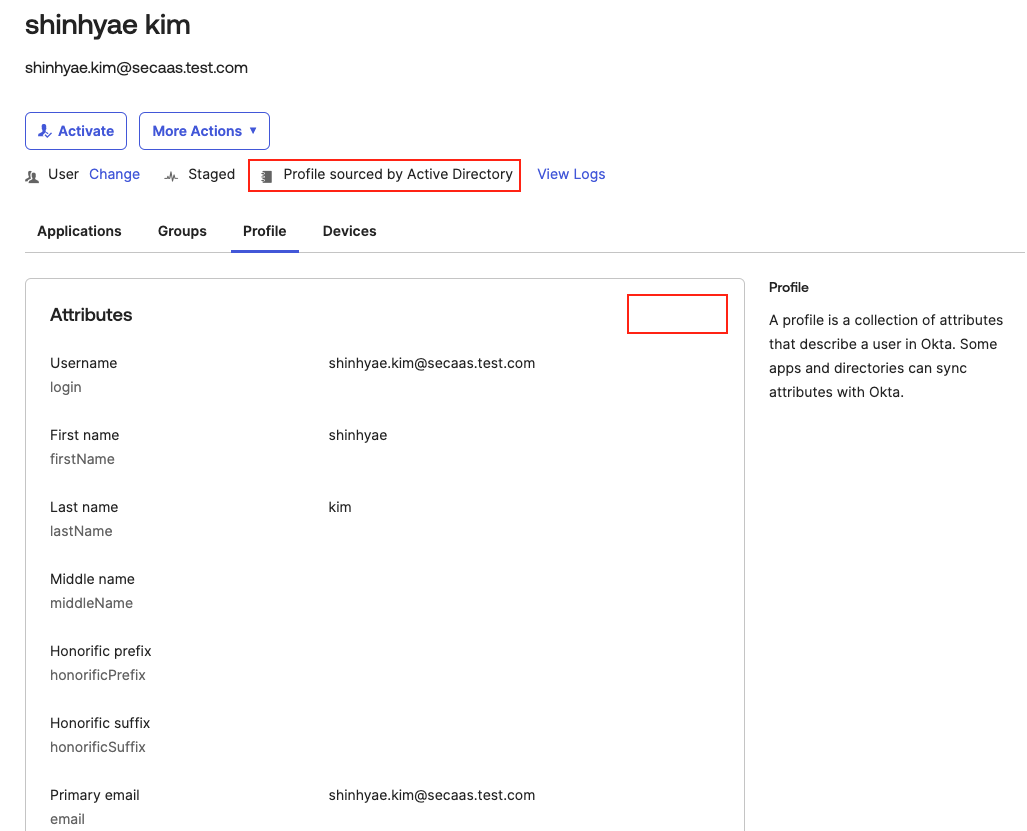Click the shinhyae kim page heading
The image size is (1027, 831).
(x=107, y=25)
